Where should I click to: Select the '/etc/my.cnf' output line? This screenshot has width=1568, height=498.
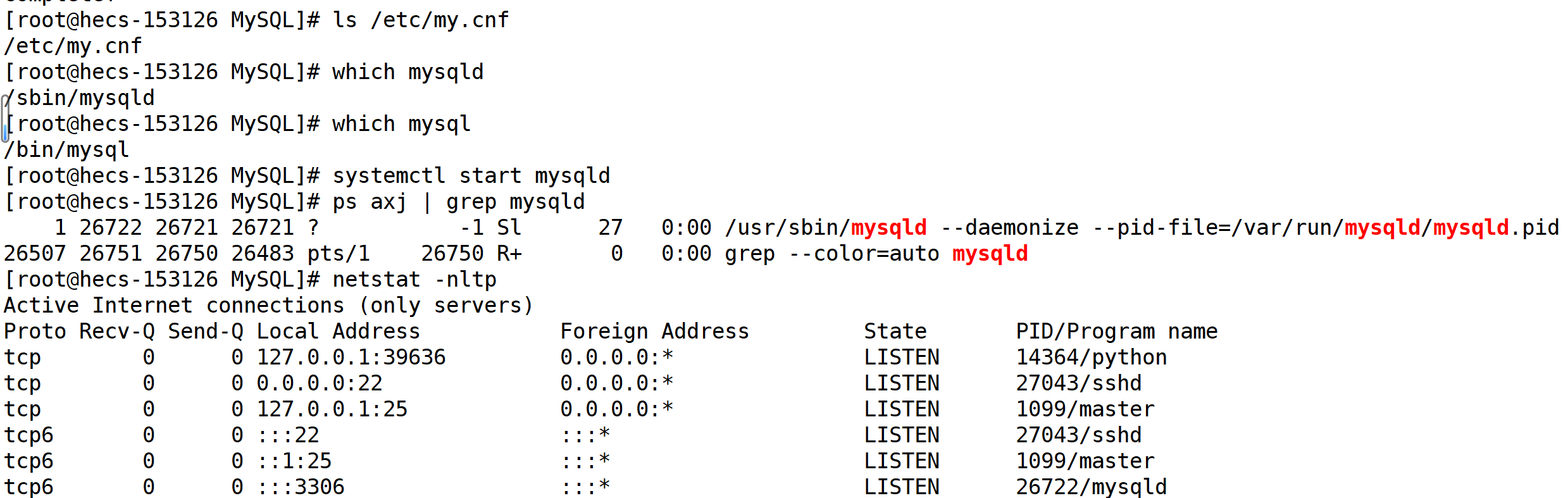pos(73,46)
